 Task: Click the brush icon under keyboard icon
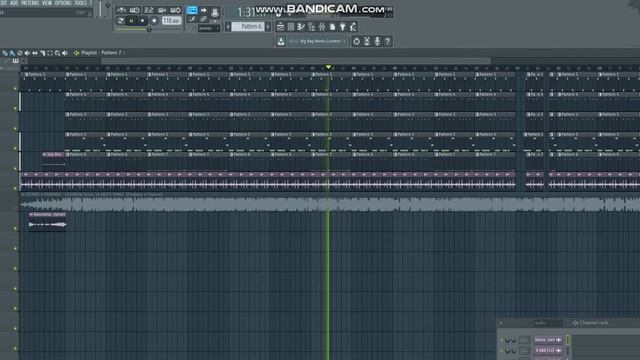point(191,19)
